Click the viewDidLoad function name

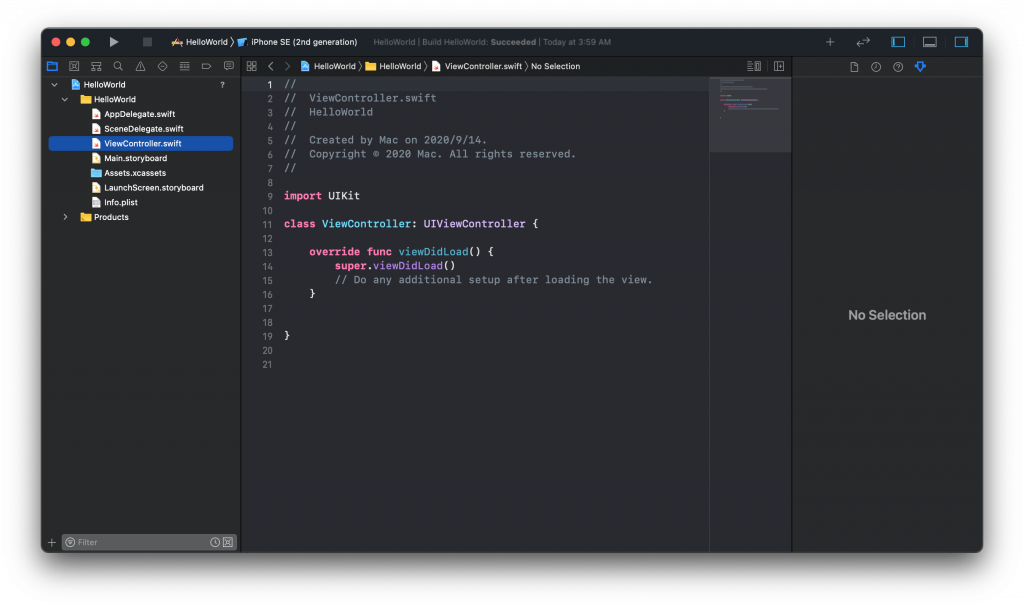click(434, 252)
